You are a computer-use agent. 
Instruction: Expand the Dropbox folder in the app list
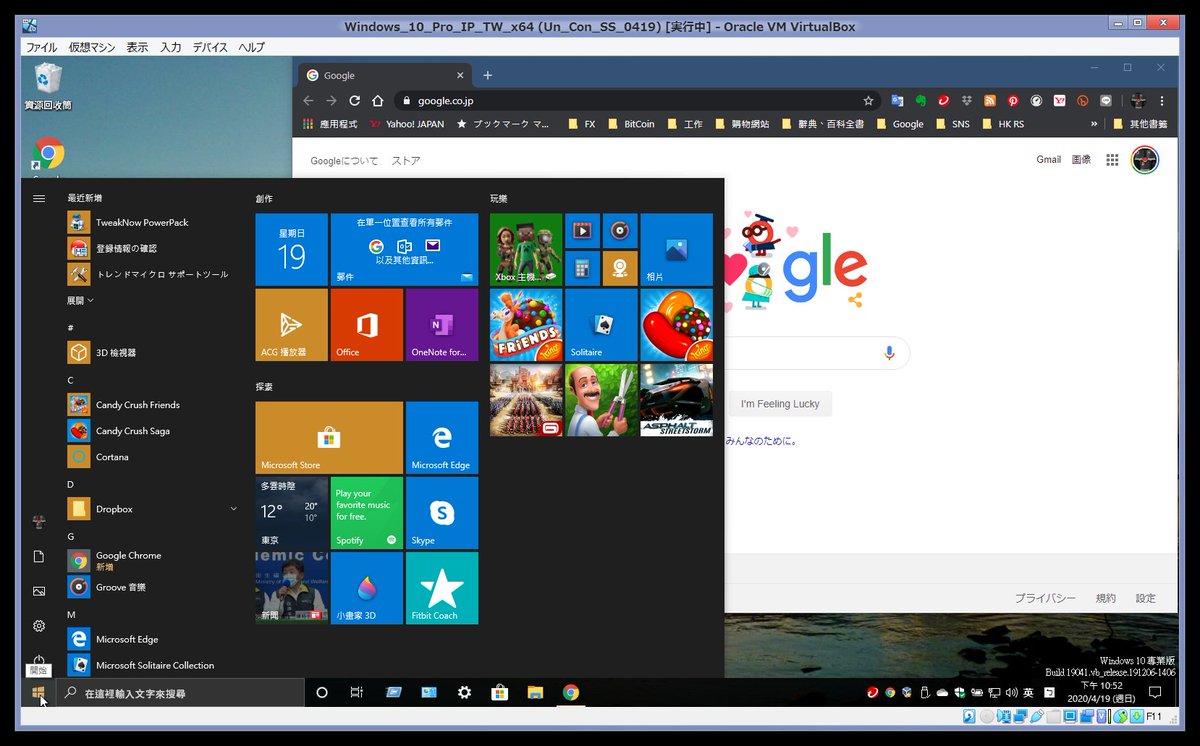coord(234,509)
